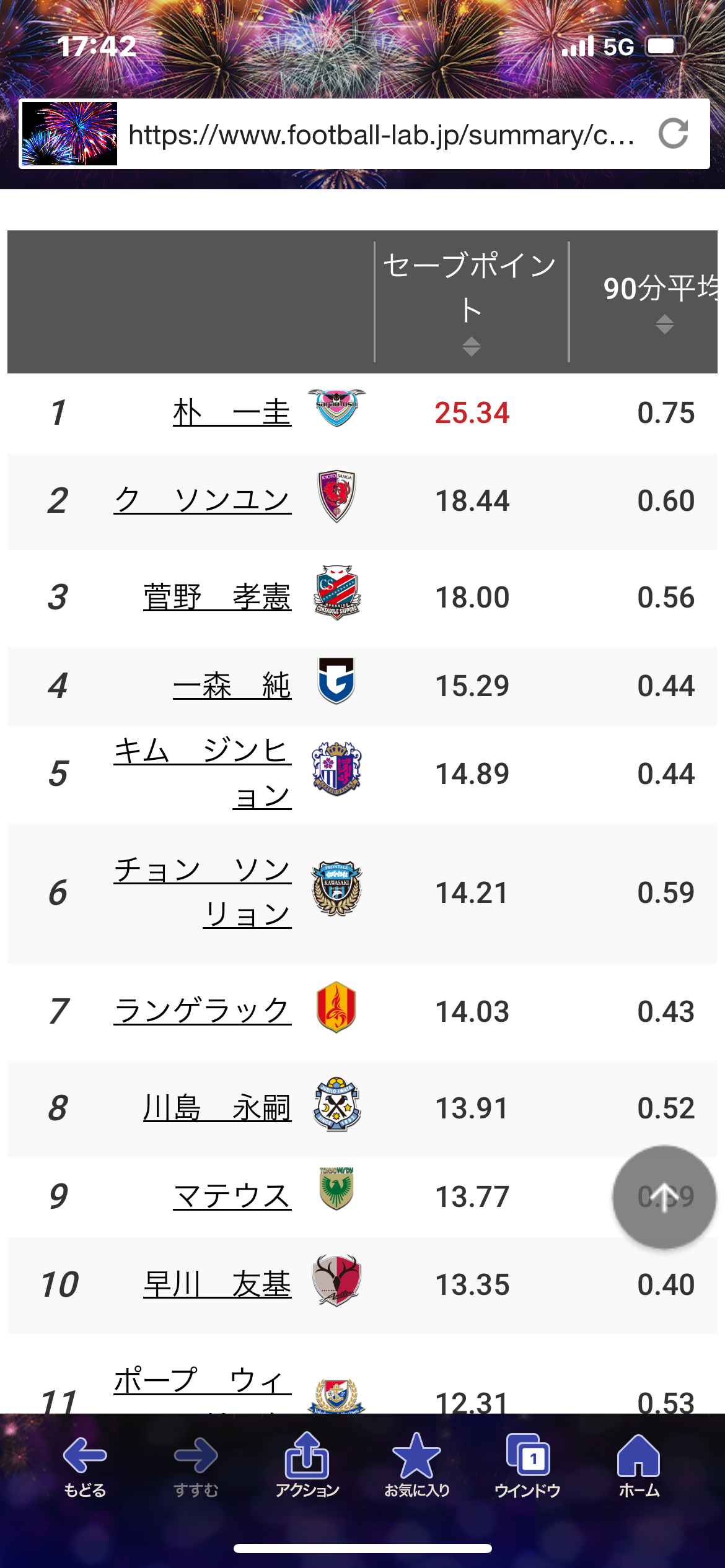Open player link 川島 永嗣

pos(217,1108)
